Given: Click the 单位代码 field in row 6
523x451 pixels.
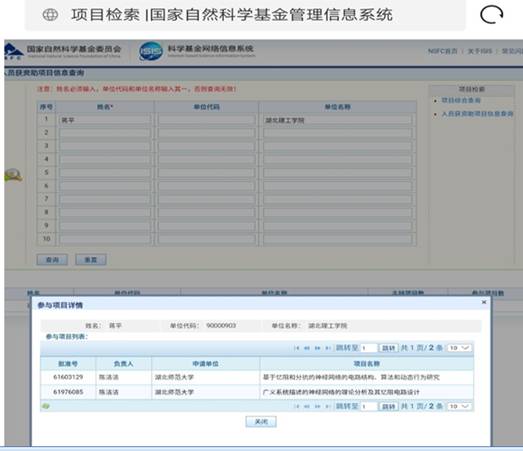Looking at the screenshot, I should [206, 186].
